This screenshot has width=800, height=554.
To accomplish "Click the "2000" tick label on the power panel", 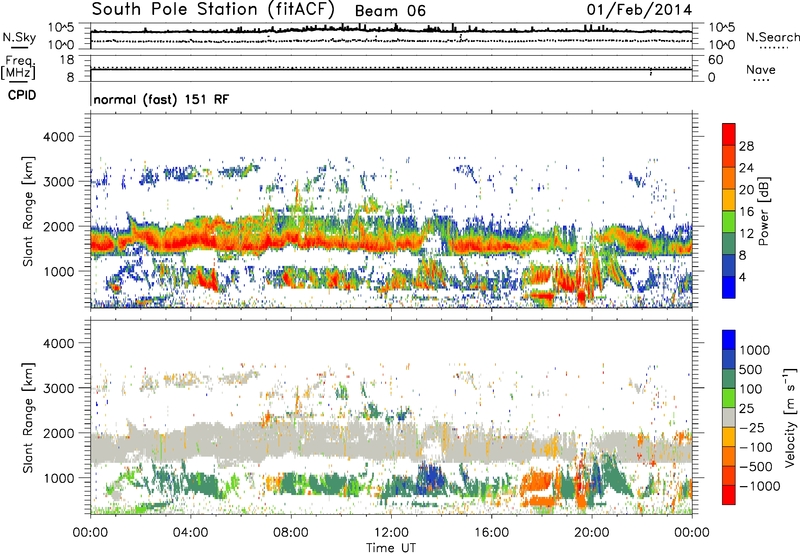I will [x=58, y=226].
